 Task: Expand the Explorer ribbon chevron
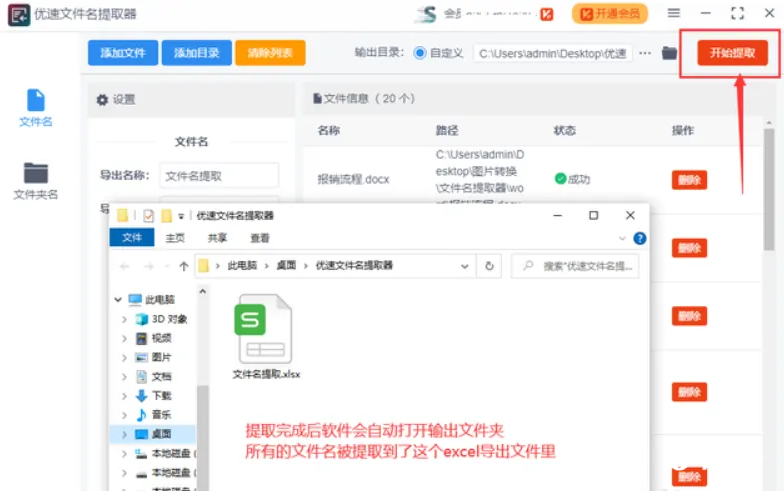click(x=622, y=238)
